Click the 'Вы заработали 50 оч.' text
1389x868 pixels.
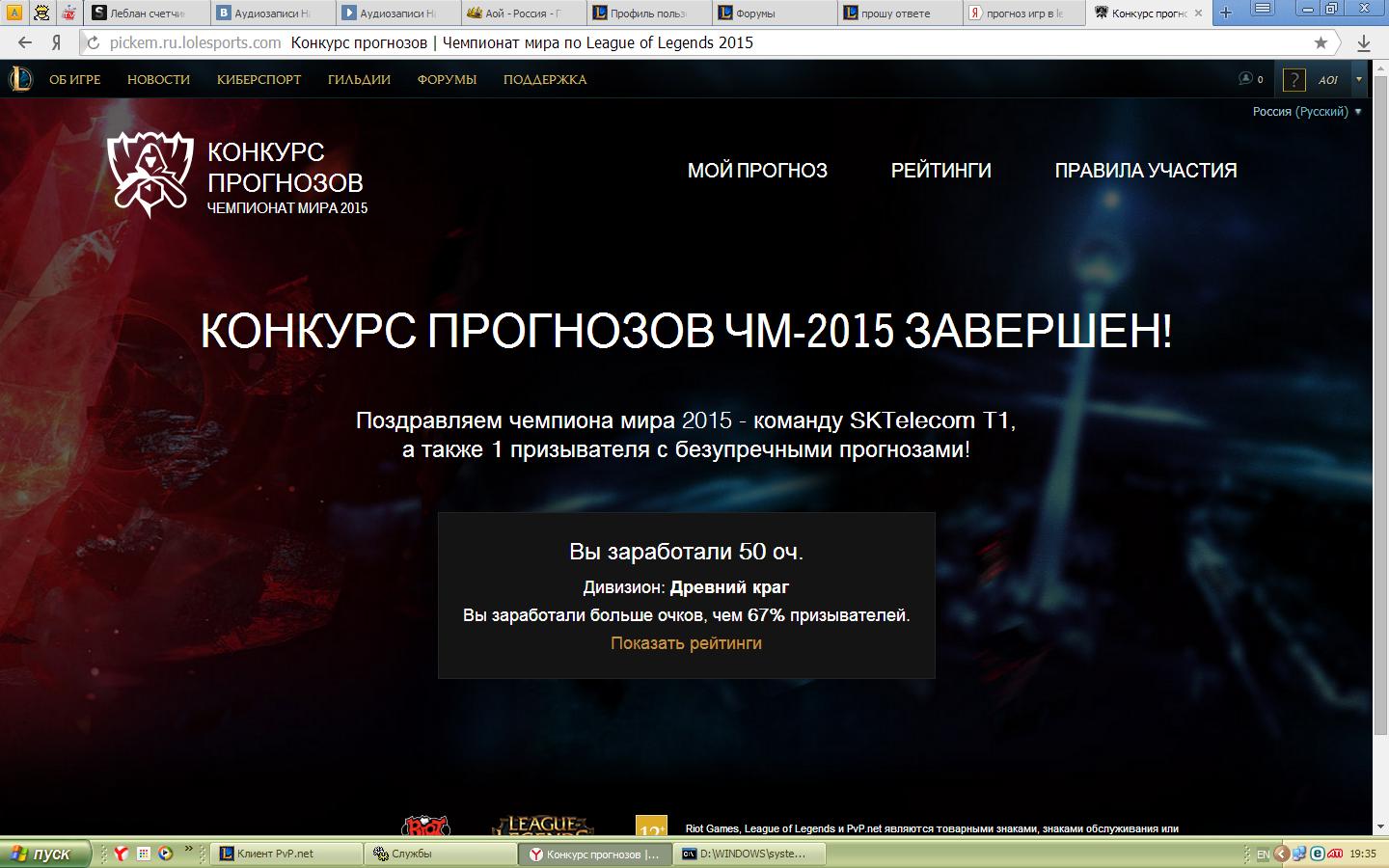686,552
